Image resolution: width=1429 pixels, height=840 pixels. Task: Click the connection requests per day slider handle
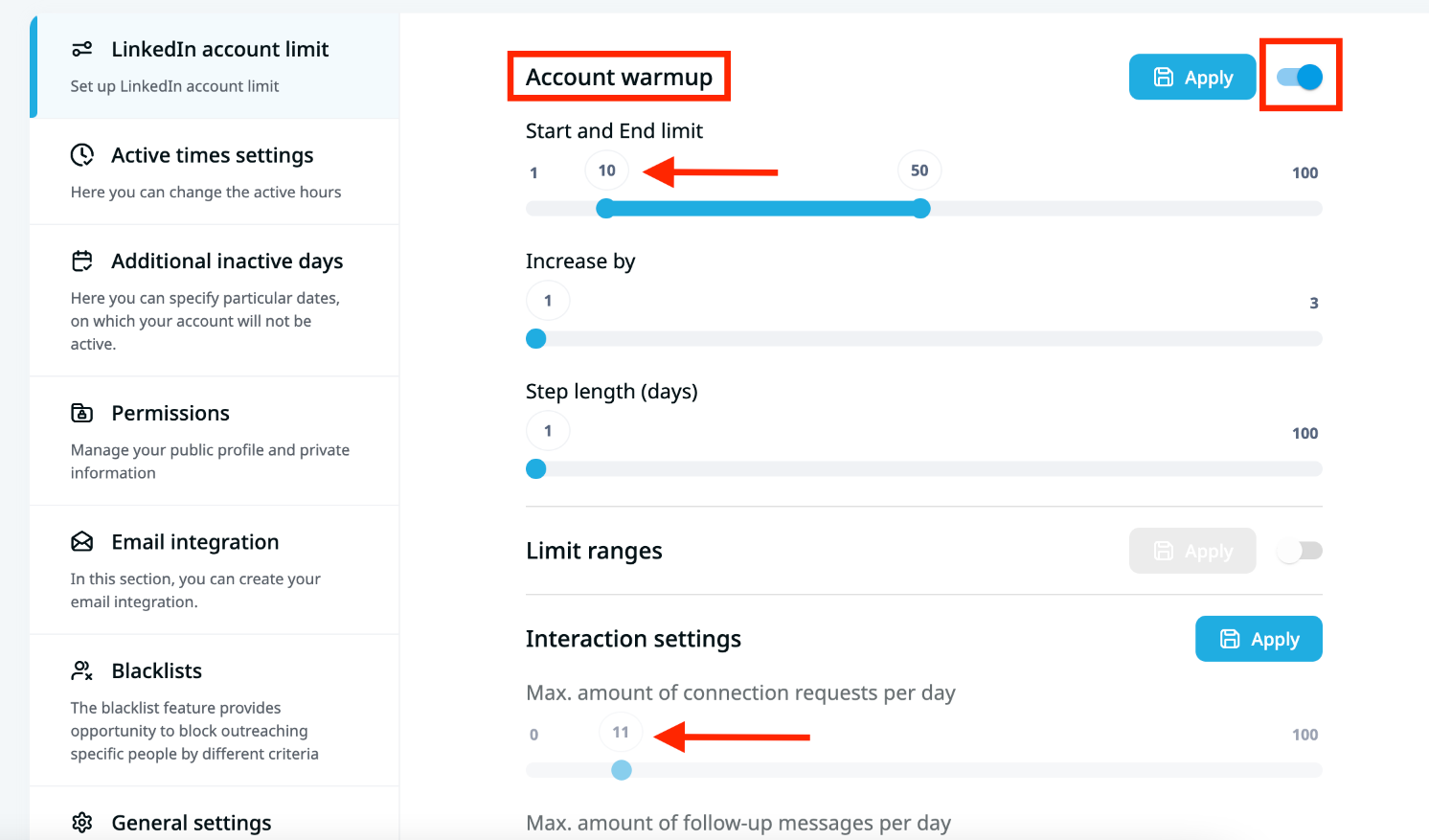tap(622, 770)
